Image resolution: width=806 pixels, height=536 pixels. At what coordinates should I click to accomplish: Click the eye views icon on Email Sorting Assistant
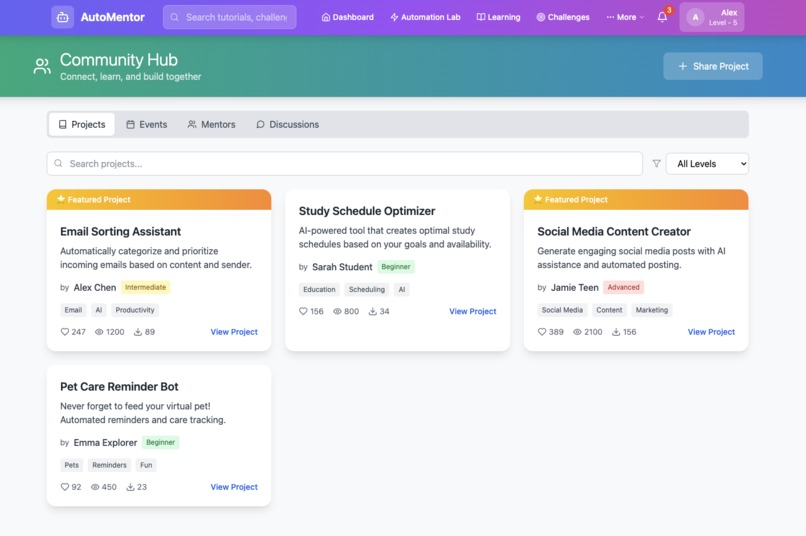(99, 332)
